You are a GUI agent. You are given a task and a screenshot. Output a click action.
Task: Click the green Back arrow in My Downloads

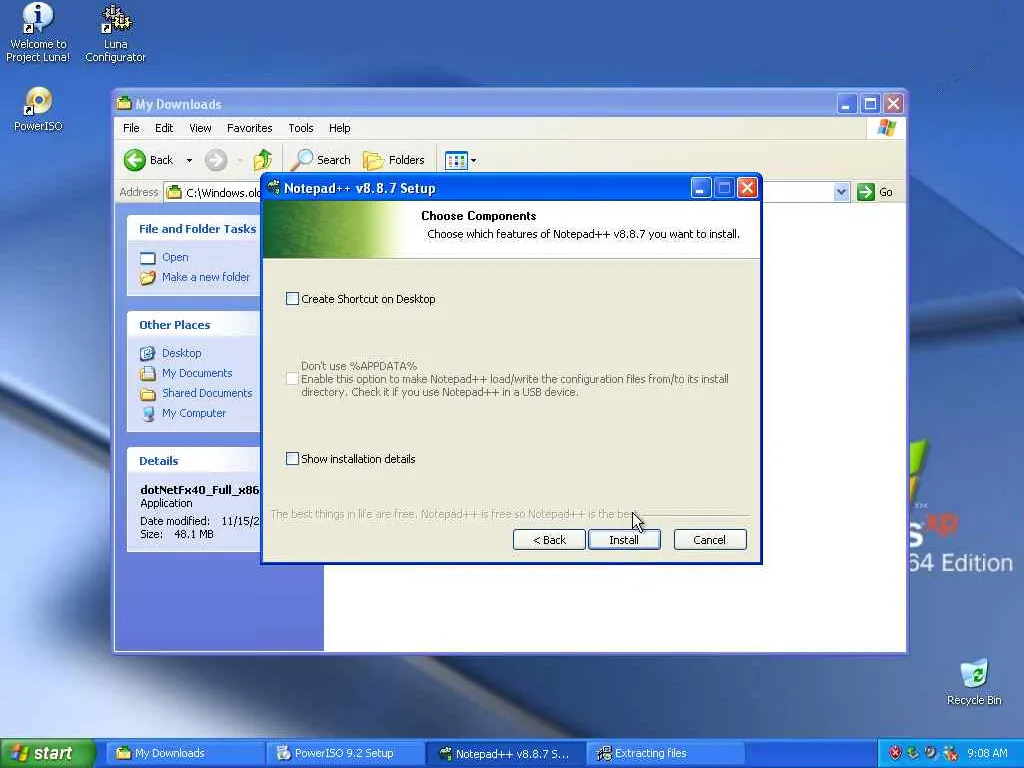[x=135, y=160]
